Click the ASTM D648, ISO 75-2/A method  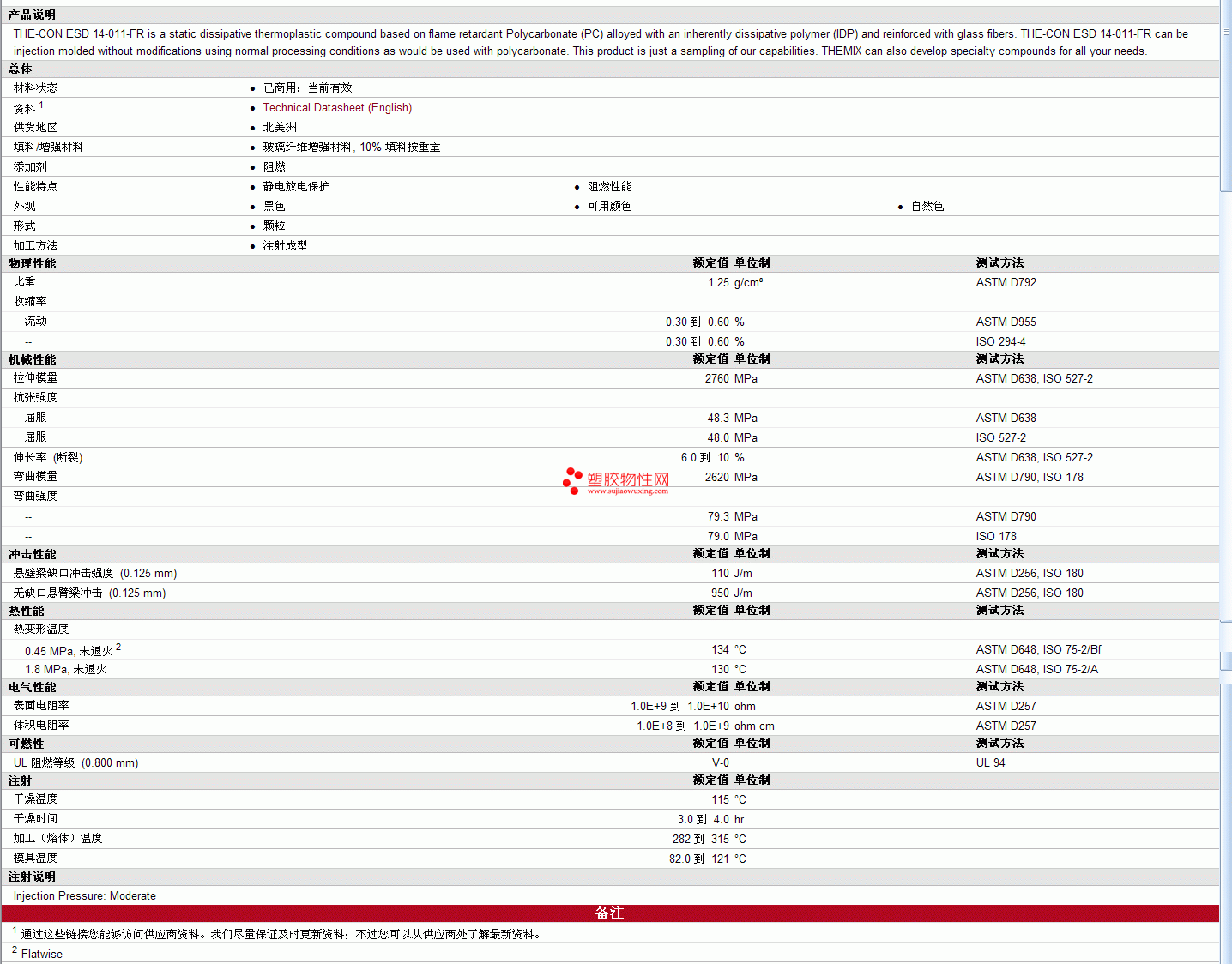tap(1036, 669)
